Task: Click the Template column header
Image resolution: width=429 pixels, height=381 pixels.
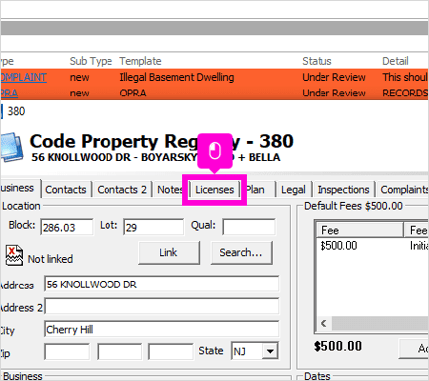Action: tap(140, 61)
